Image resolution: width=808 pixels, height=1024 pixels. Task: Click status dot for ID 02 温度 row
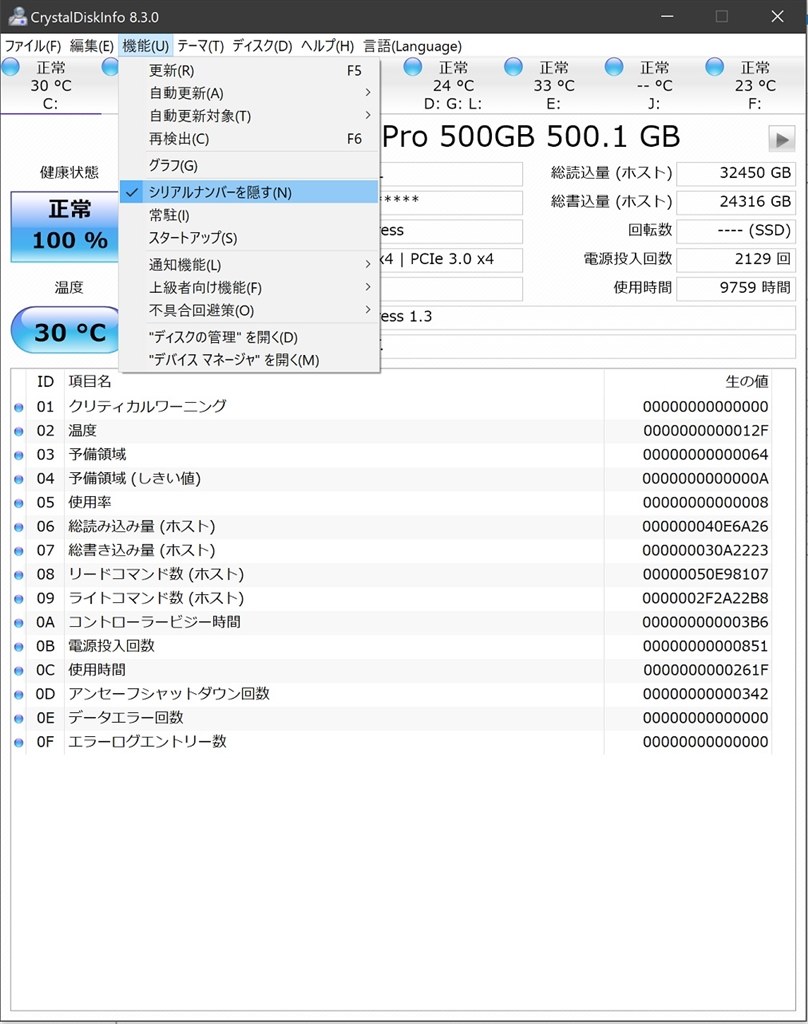(x=19, y=432)
